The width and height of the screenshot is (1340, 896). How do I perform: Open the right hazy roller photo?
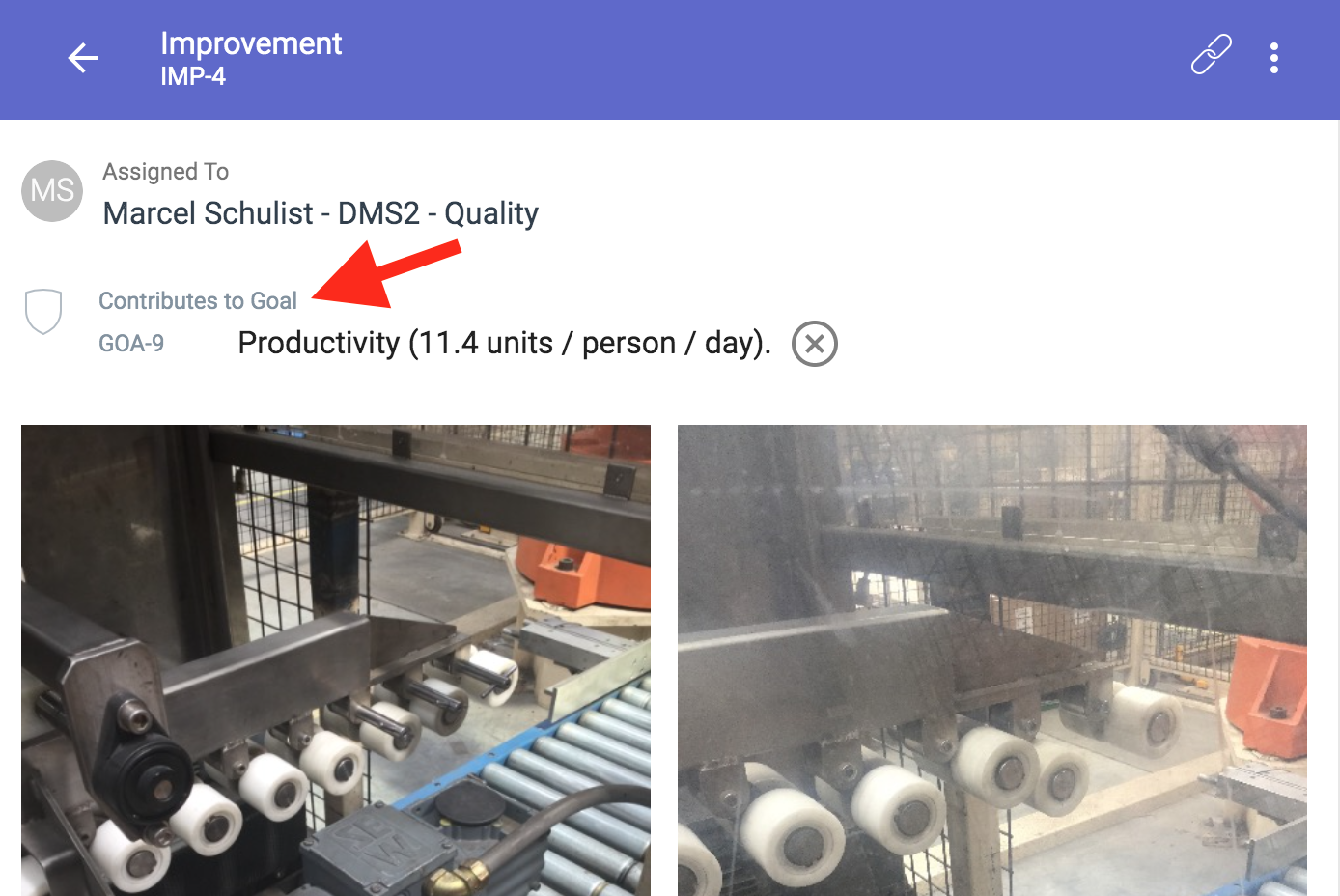click(x=992, y=660)
